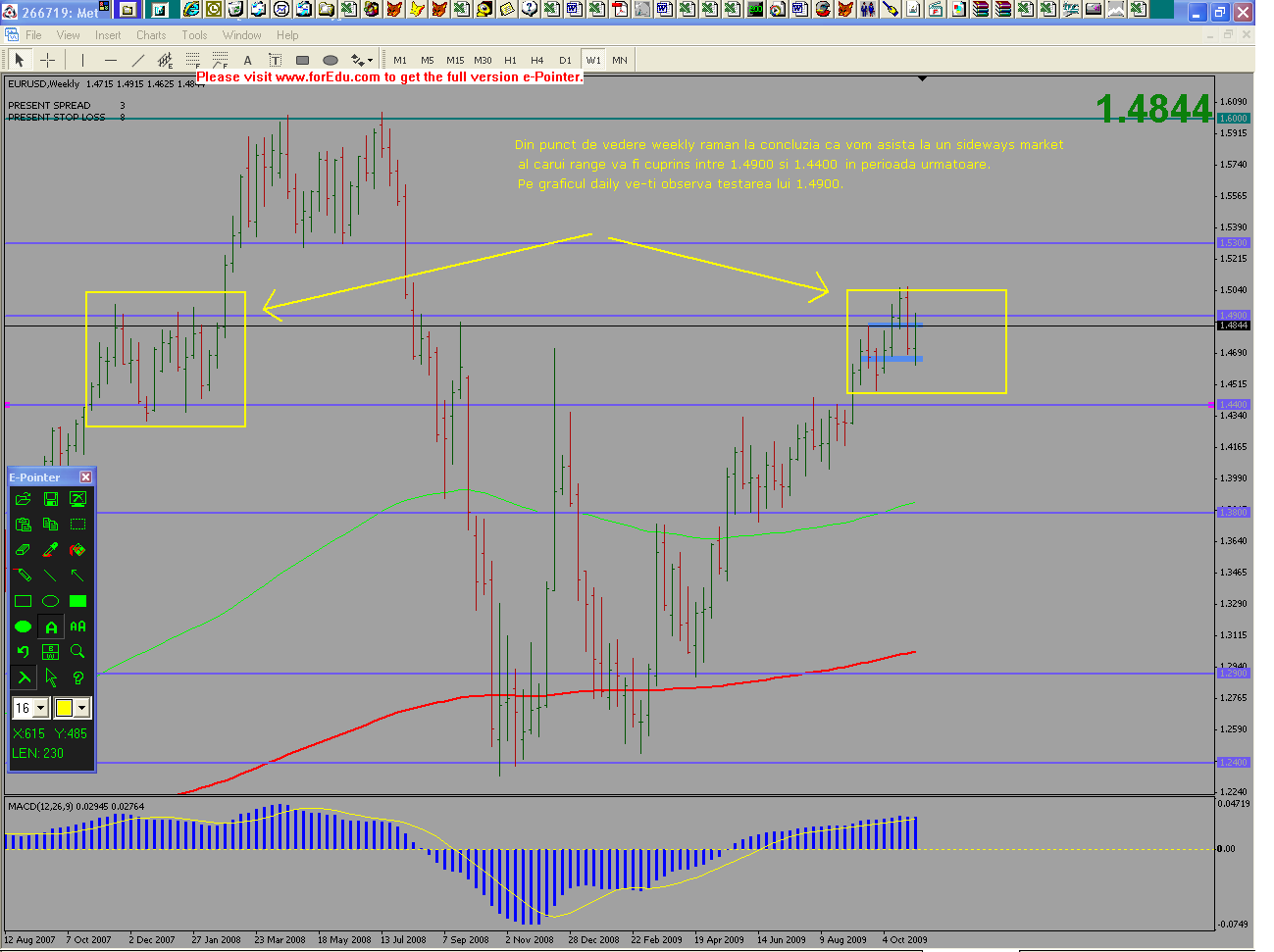The height and width of the screenshot is (952, 1274).
Task: Select E-Pointer mouse pointer icon
Action: click(51, 676)
